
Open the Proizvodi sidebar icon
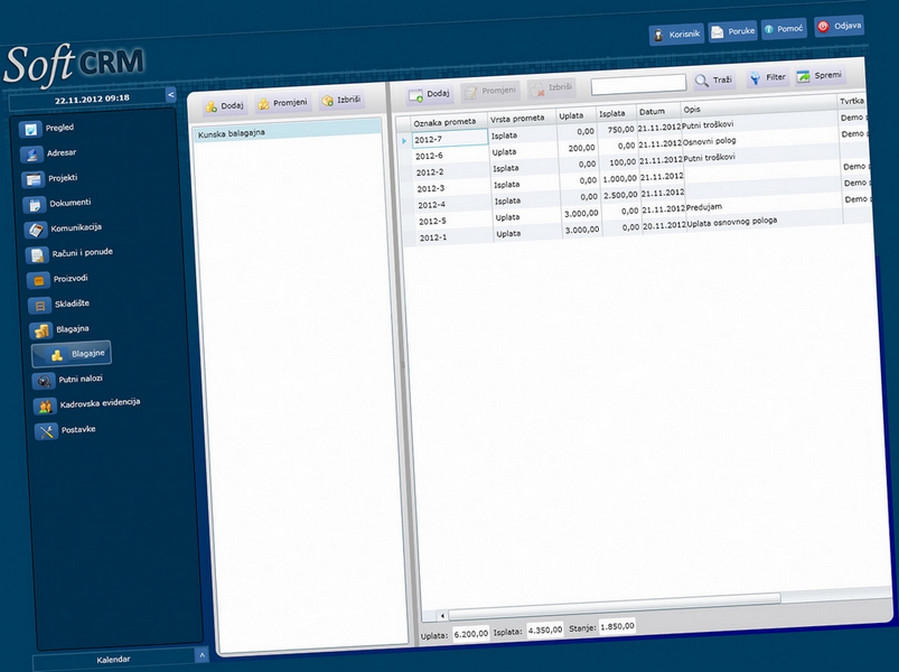click(38, 280)
